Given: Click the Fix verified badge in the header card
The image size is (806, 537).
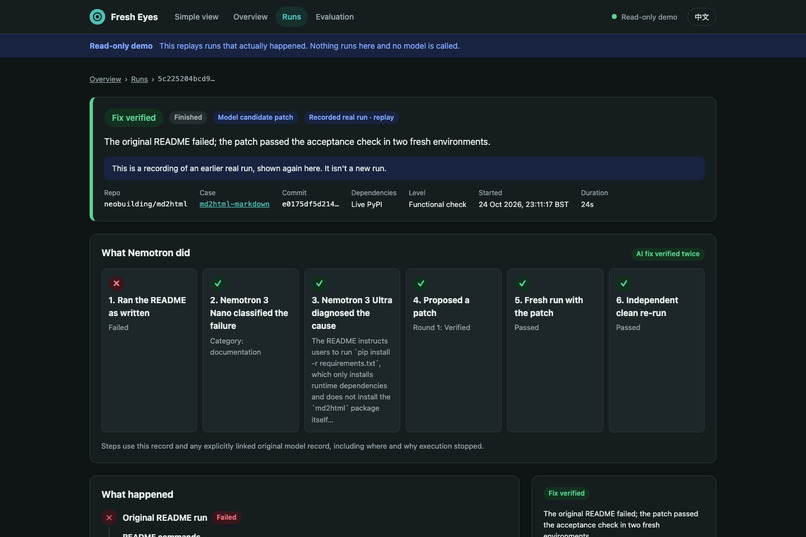Looking at the screenshot, I should click(134, 118).
